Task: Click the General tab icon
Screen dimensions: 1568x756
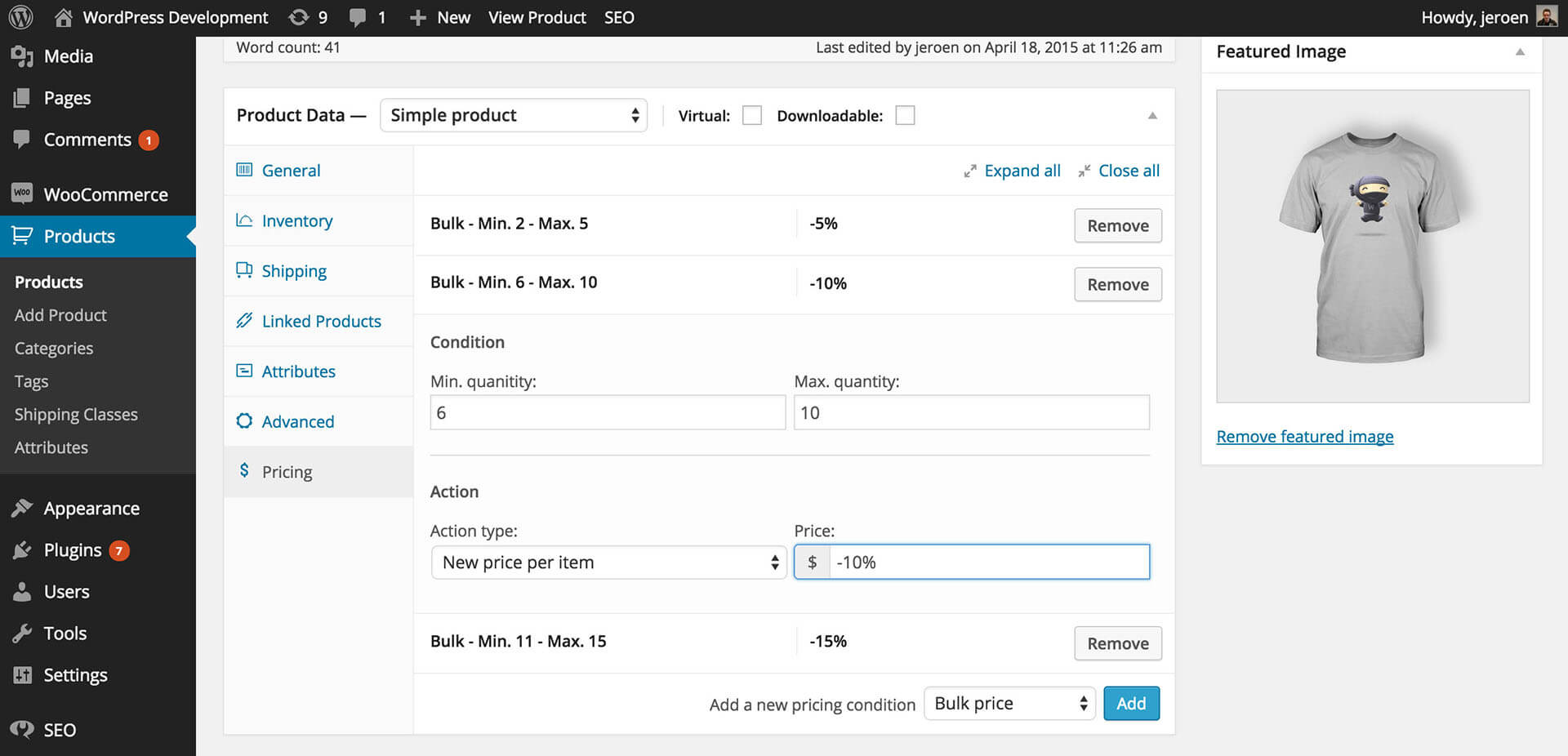Action: [244, 170]
